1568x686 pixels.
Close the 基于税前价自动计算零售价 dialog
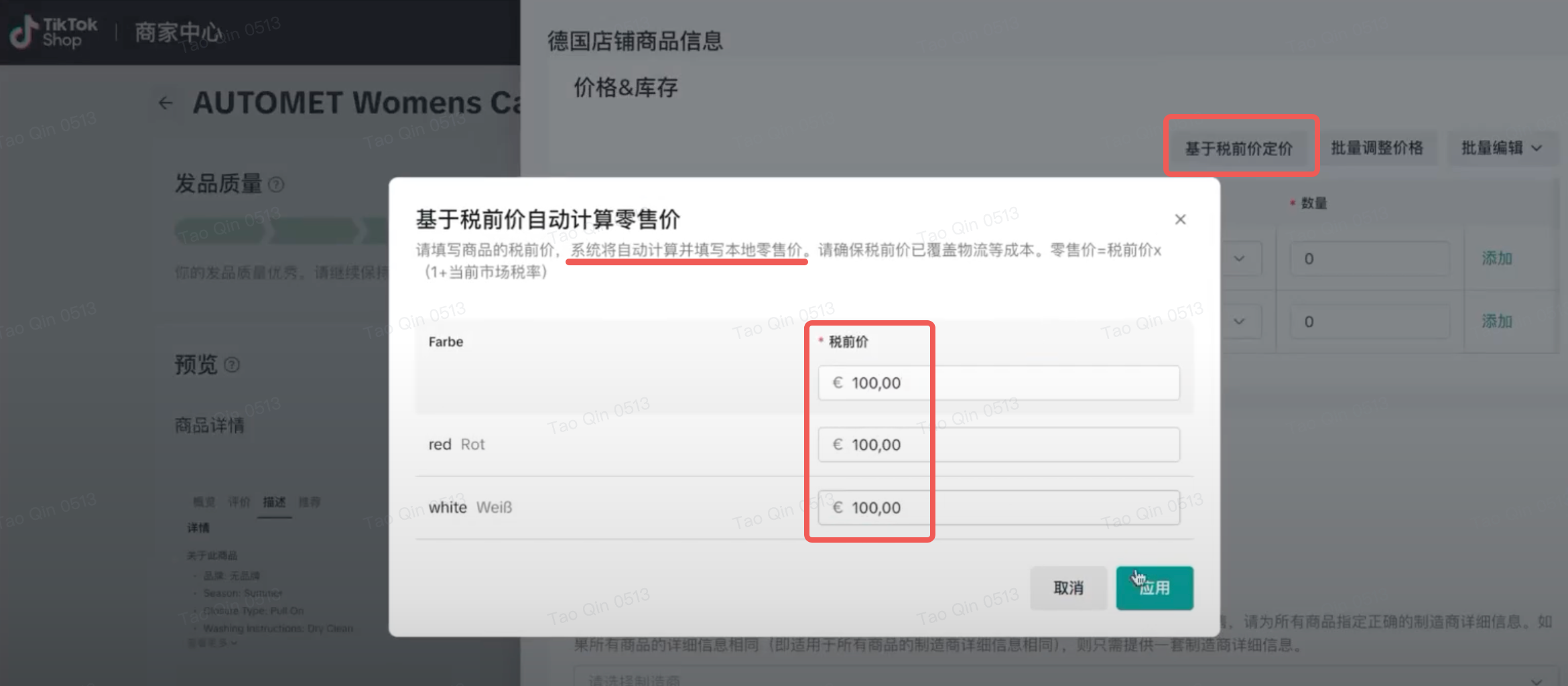pyautogui.click(x=1180, y=220)
